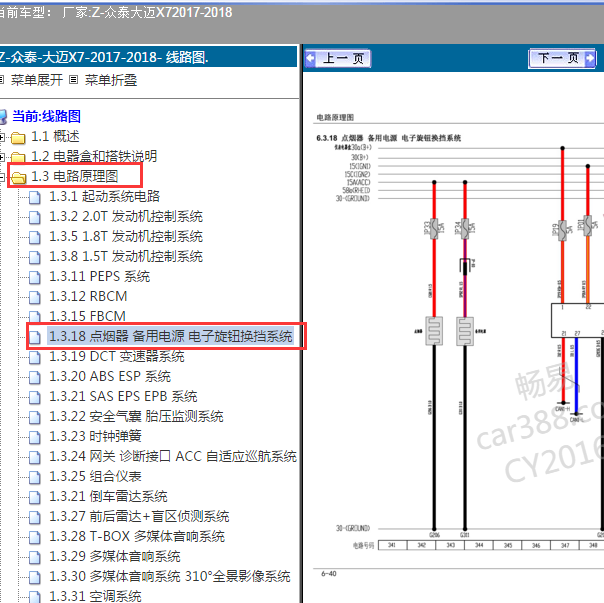This screenshot has height=603, width=604.
Task: Open 1.2 电器盒和搭铁说明 section
Action: (x=94, y=156)
